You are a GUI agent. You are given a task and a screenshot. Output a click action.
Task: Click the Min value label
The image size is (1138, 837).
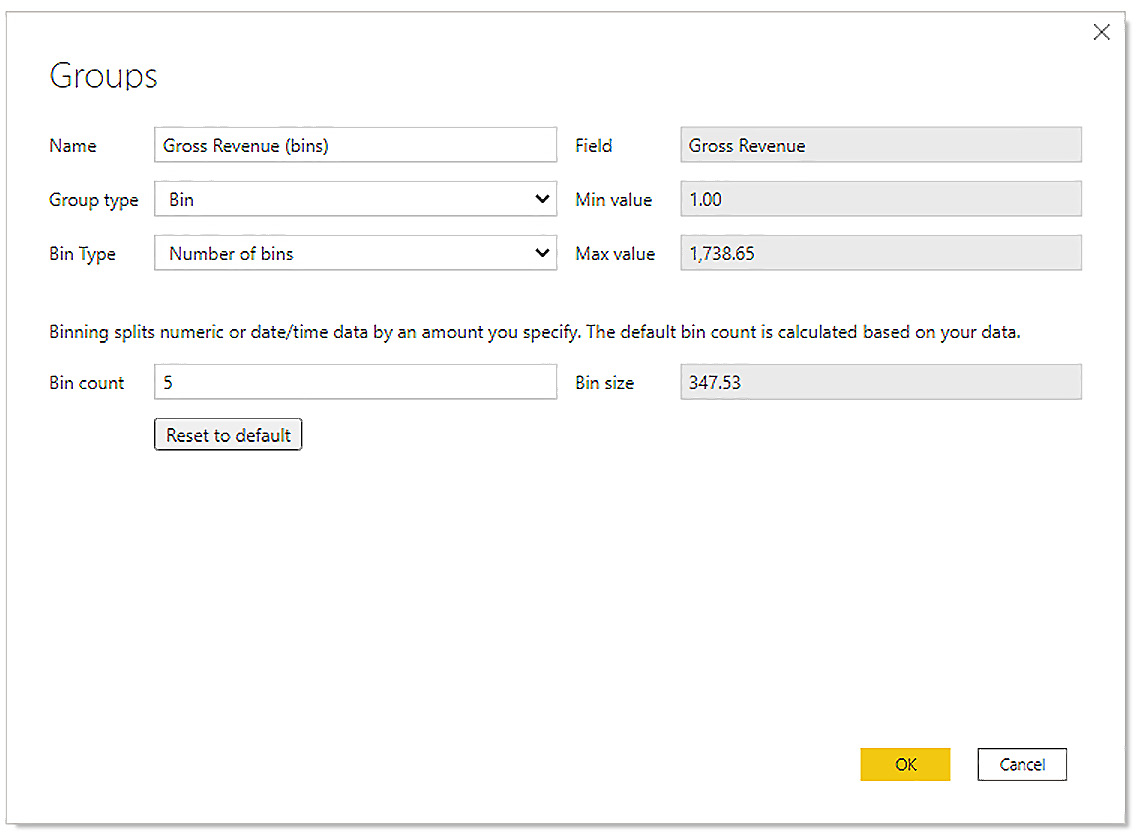point(613,200)
